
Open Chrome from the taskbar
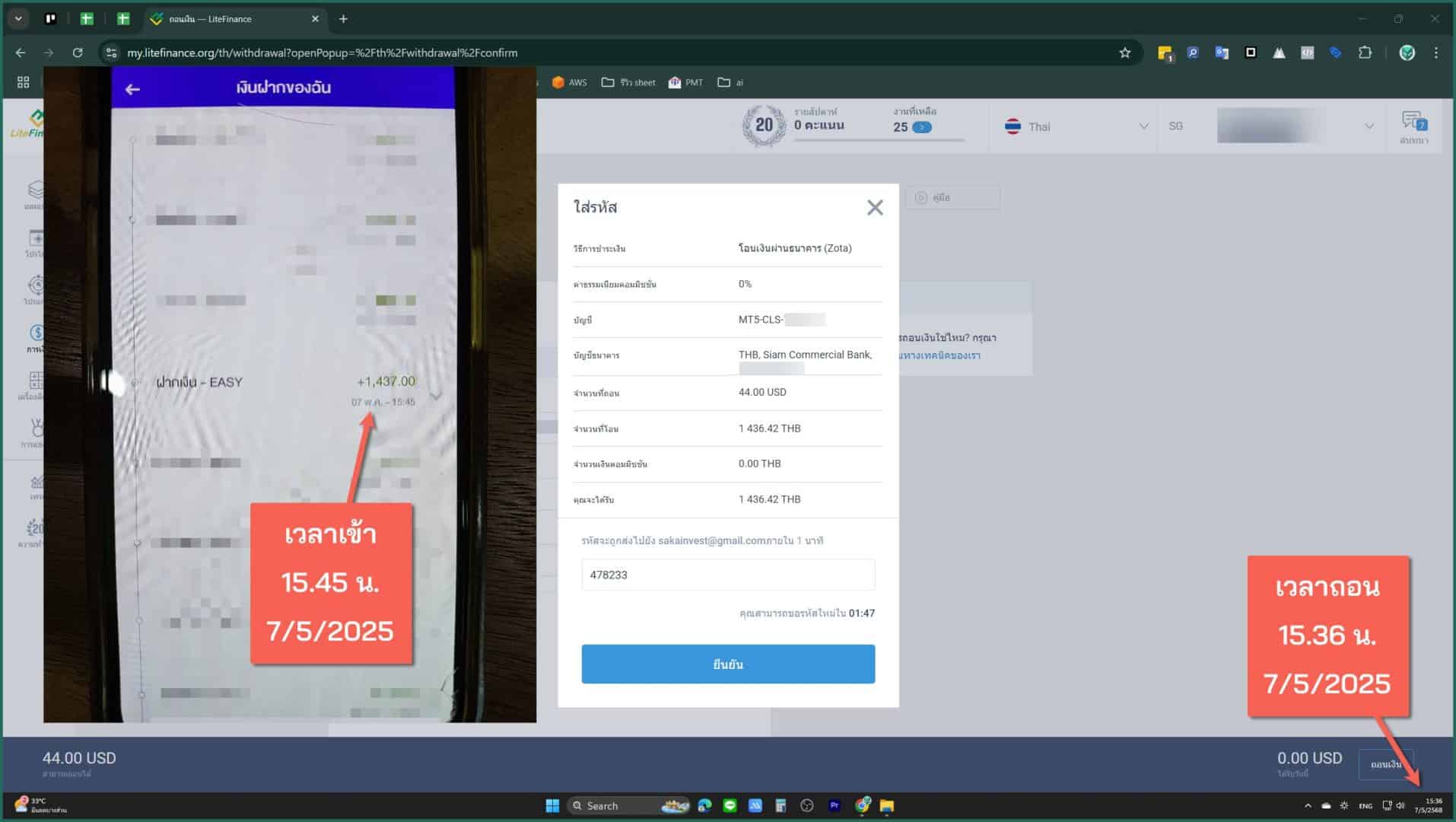click(862, 805)
